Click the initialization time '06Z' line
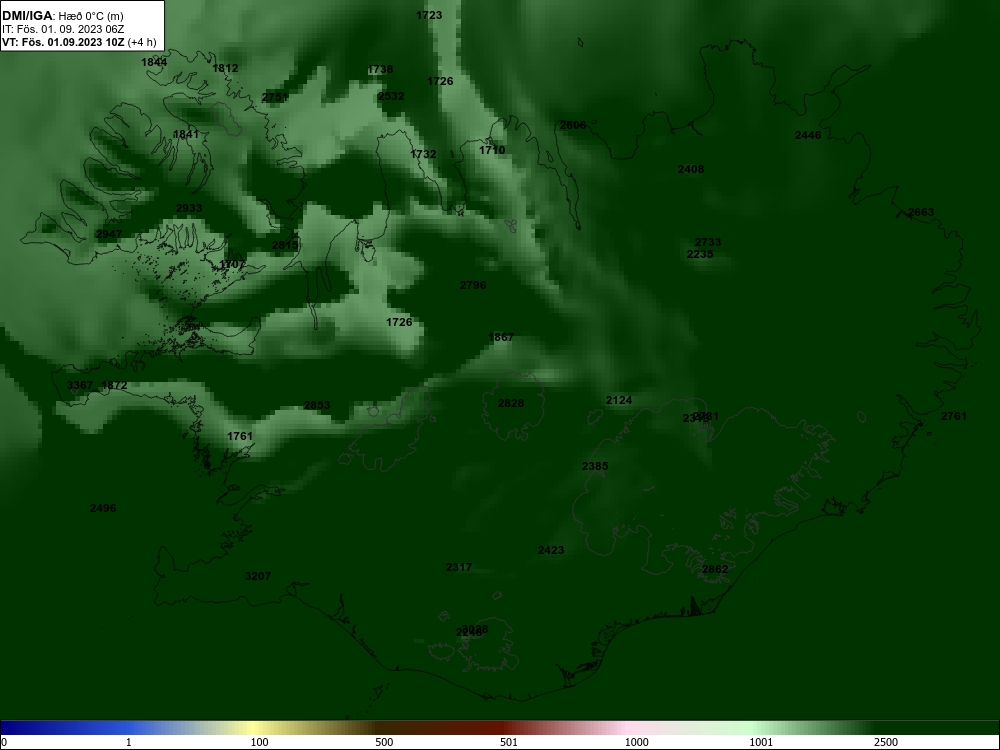The width and height of the screenshot is (1000, 750). (61, 29)
